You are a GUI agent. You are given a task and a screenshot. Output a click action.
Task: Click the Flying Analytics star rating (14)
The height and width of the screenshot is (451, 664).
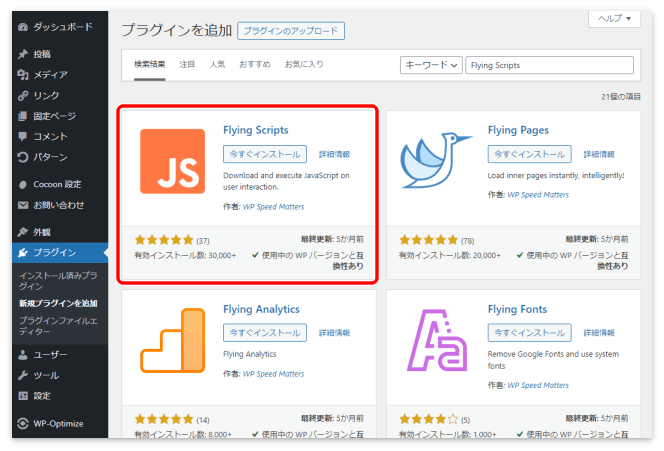point(164,420)
